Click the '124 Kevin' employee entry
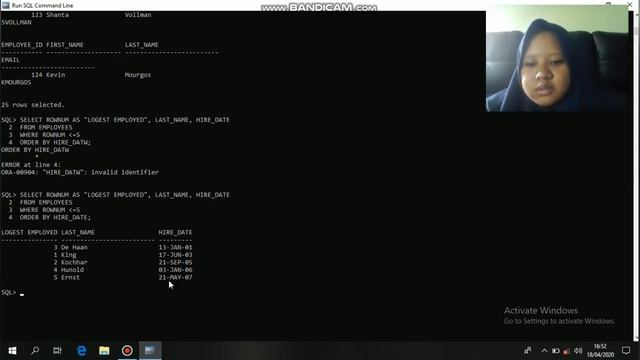The height and width of the screenshot is (360, 640). (48, 75)
